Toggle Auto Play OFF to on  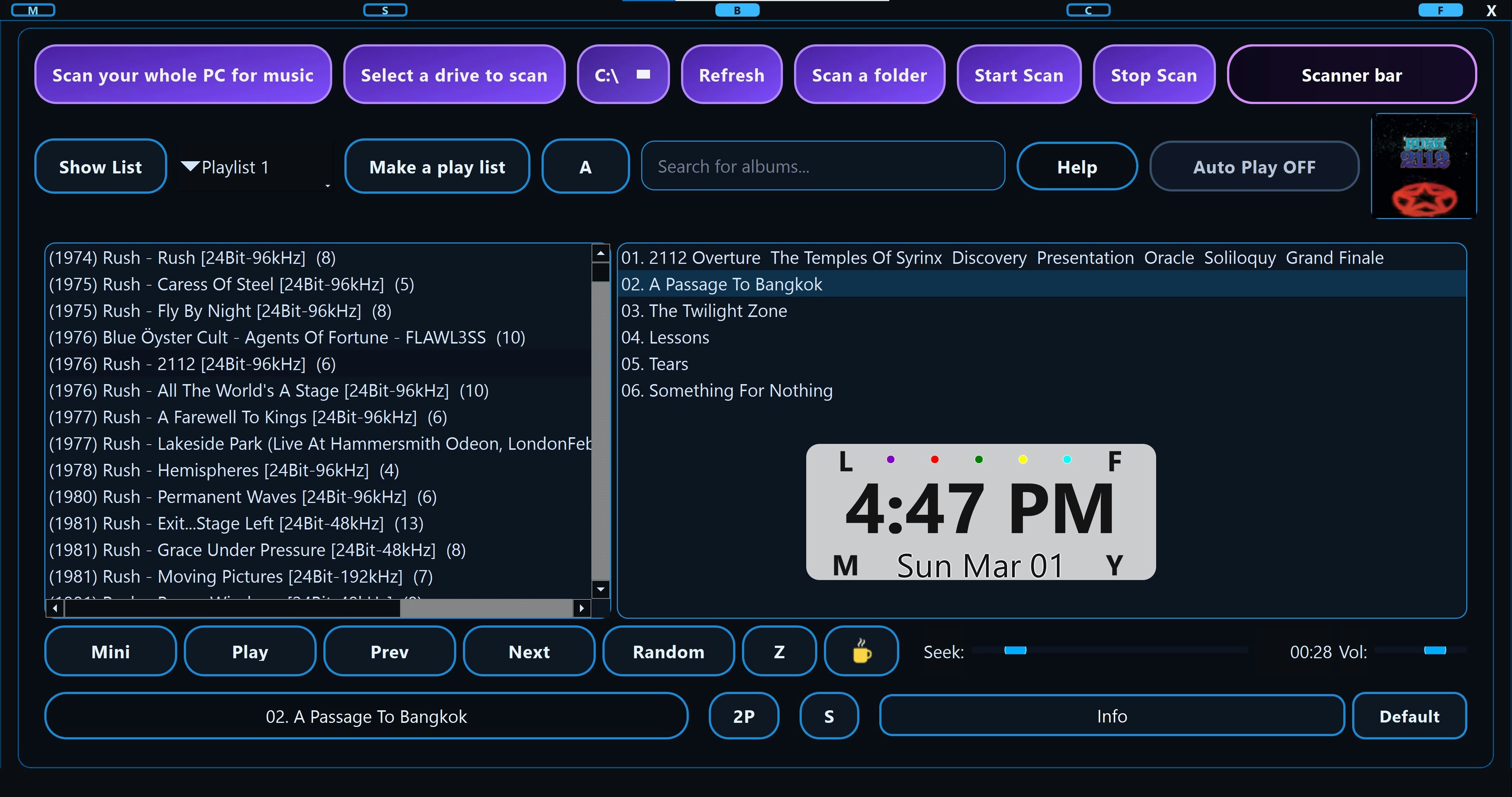[x=1254, y=167]
